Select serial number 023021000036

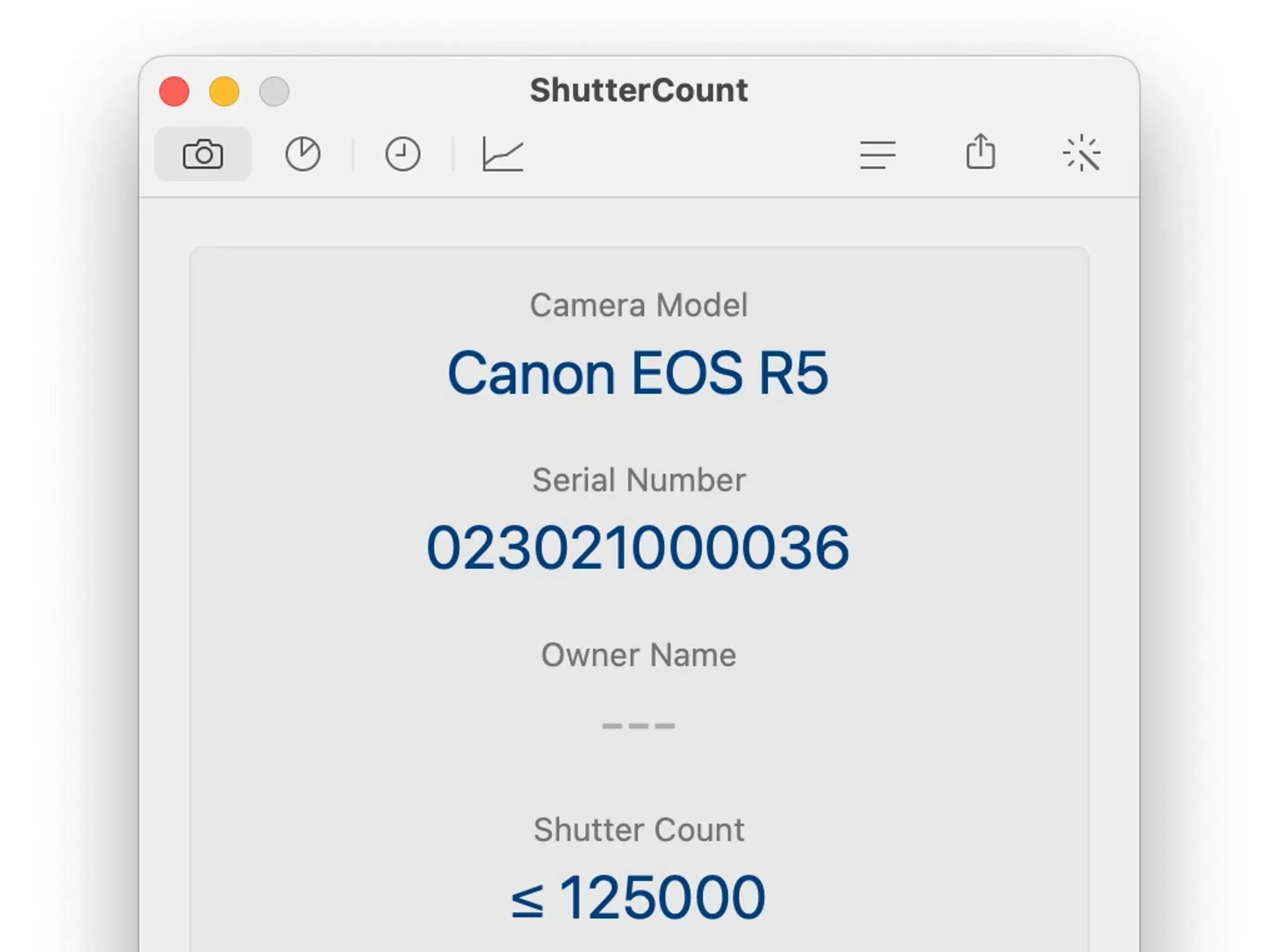click(x=638, y=548)
